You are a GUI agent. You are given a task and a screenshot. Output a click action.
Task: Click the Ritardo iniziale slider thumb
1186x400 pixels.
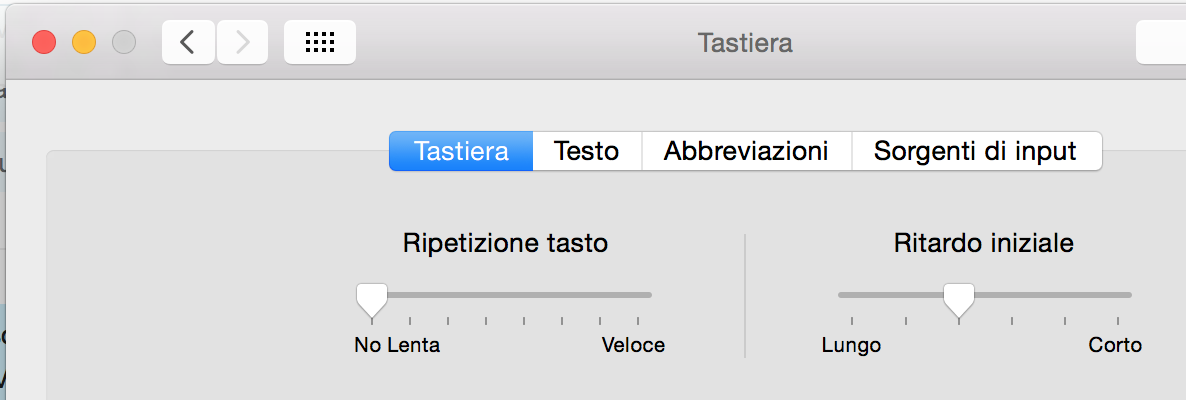tap(959, 300)
